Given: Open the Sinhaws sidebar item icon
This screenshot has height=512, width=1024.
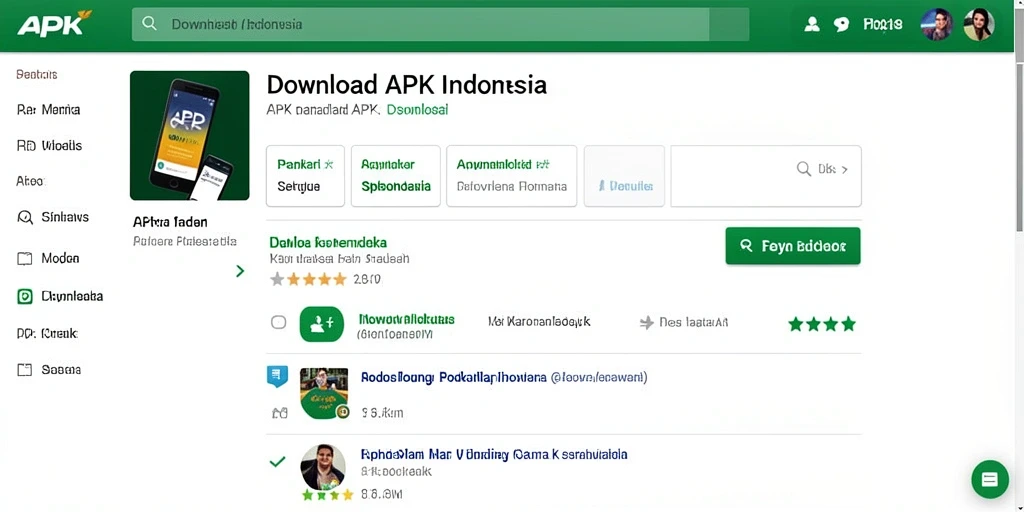Looking at the screenshot, I should coord(25,217).
